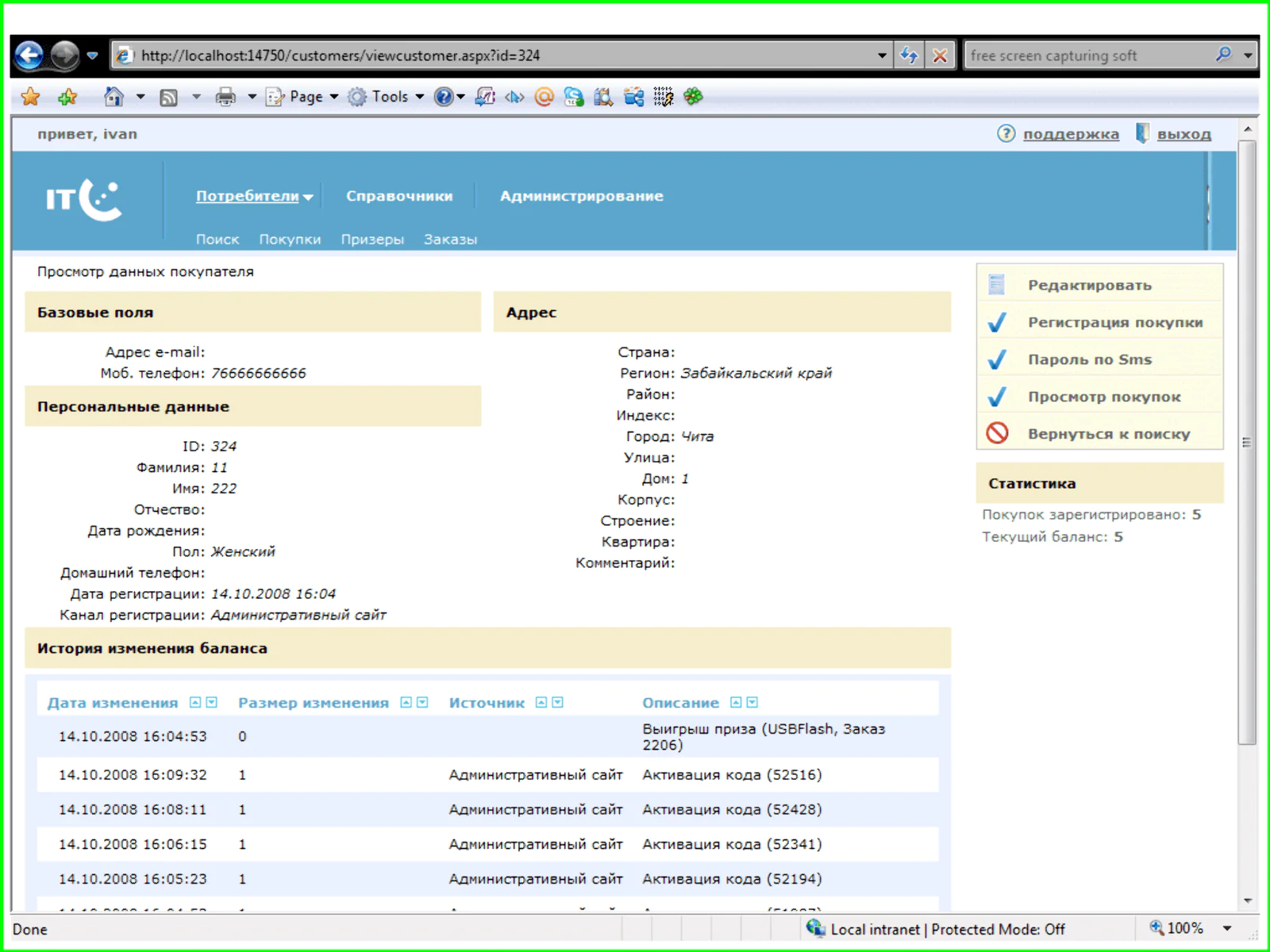The height and width of the screenshot is (952, 1270).
Task: Click the zoom magnifier icon in status bar
Action: [1157, 927]
